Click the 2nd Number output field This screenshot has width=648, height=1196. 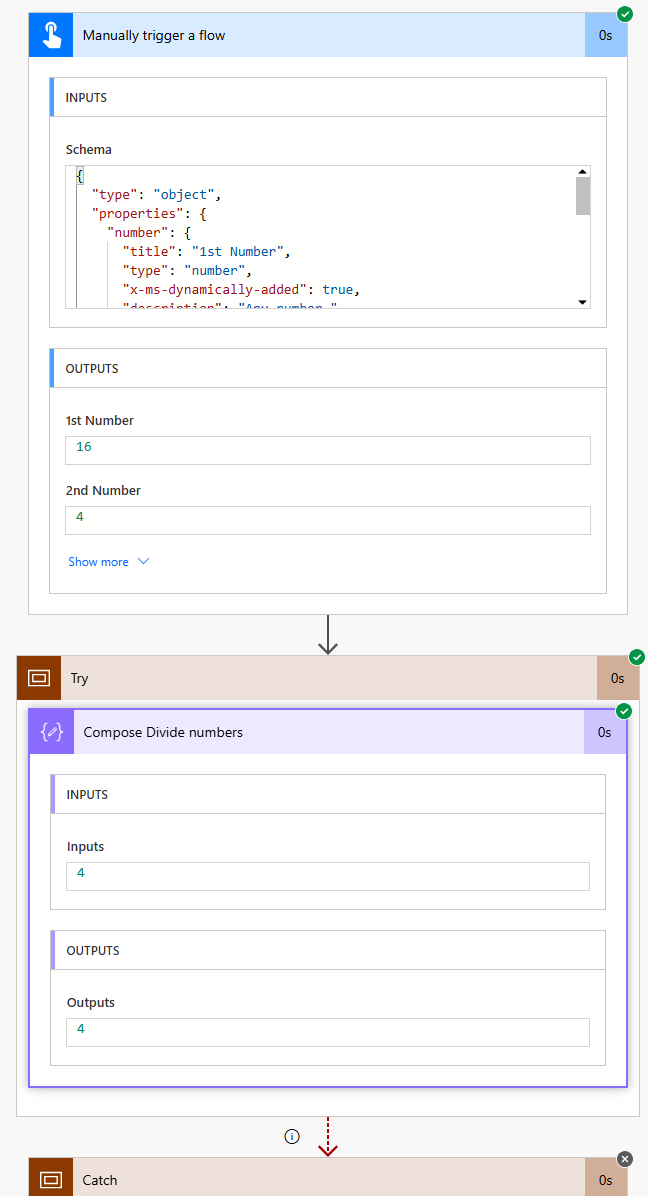pos(328,520)
